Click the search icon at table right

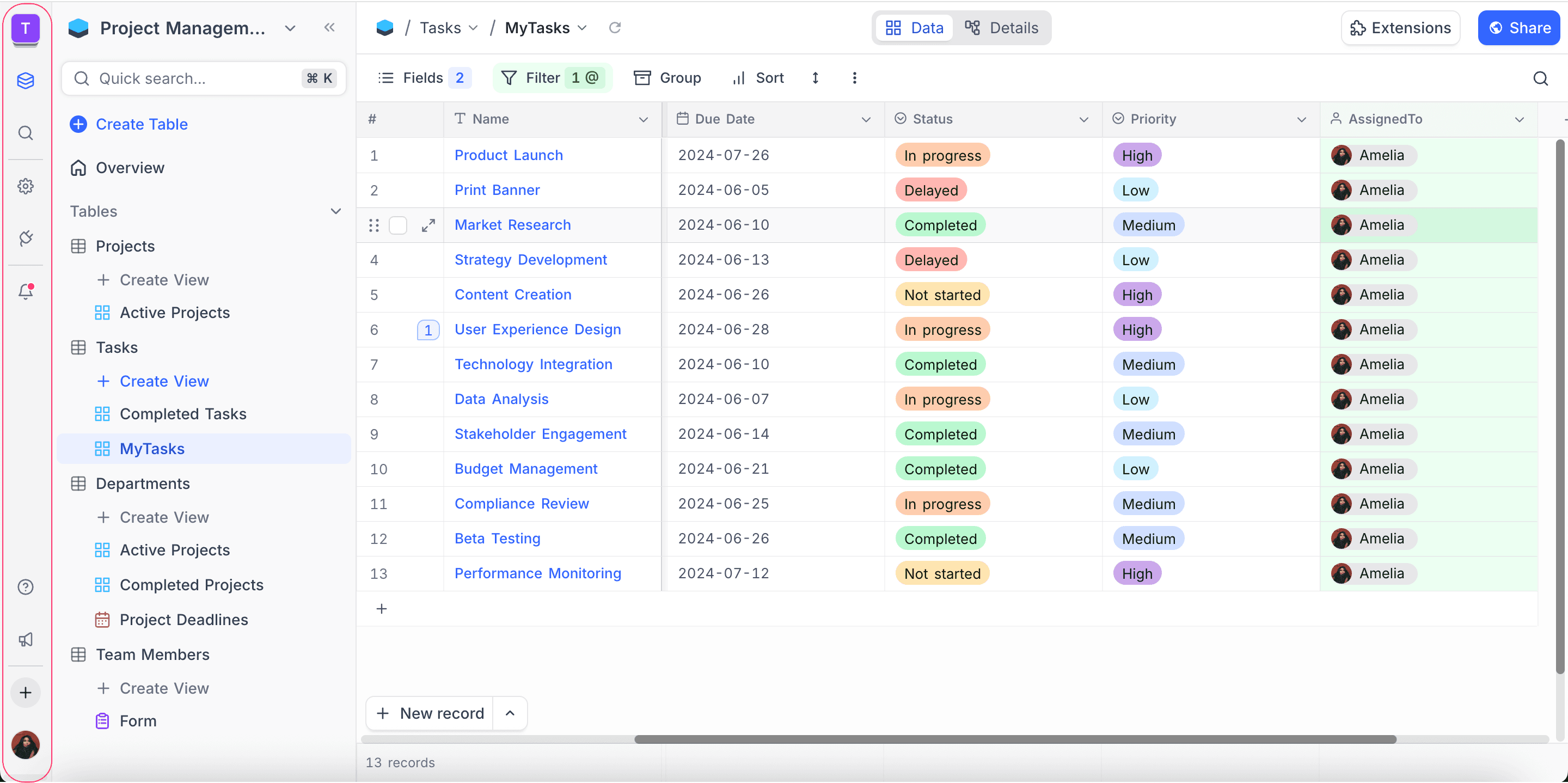pyautogui.click(x=1540, y=78)
